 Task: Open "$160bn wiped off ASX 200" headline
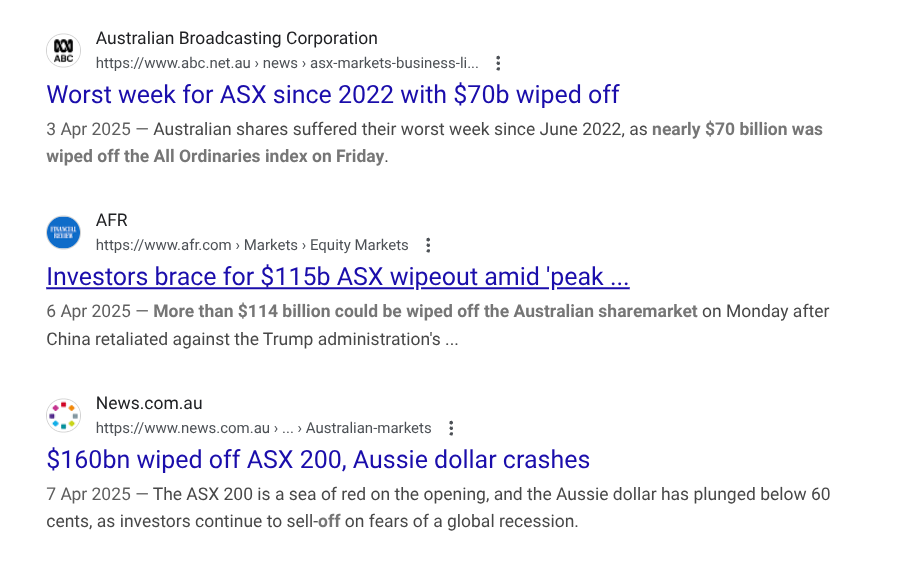318,460
